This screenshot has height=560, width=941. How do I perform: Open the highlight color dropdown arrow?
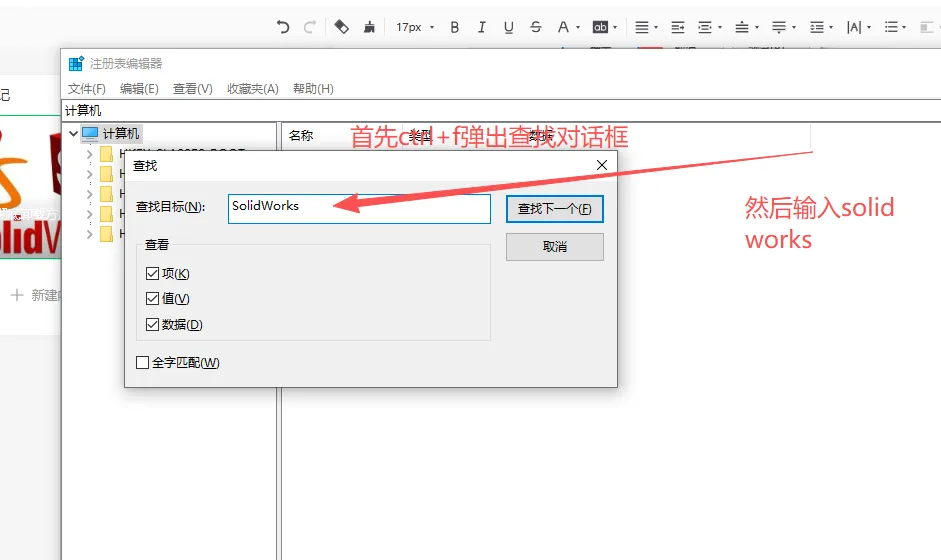pyautogui.click(x=615, y=28)
